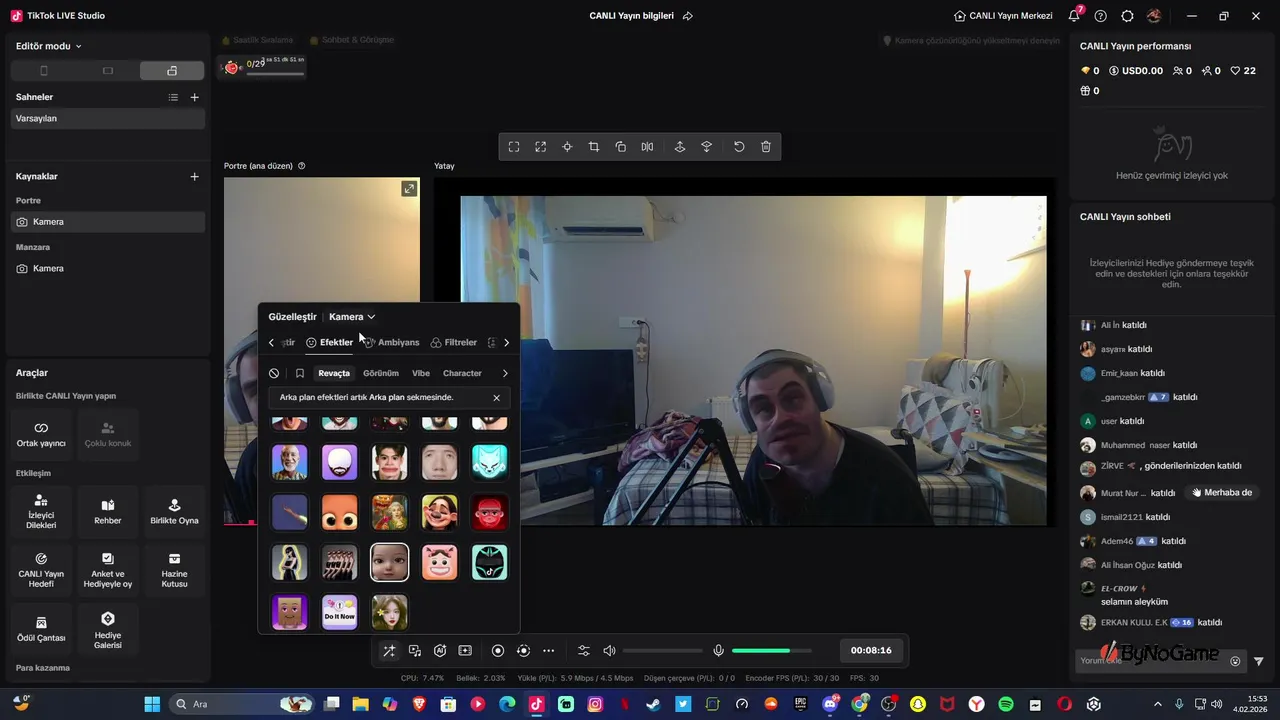The image size is (1280, 720).
Task: Move layer down icon in toolbar
Action: (x=706, y=147)
